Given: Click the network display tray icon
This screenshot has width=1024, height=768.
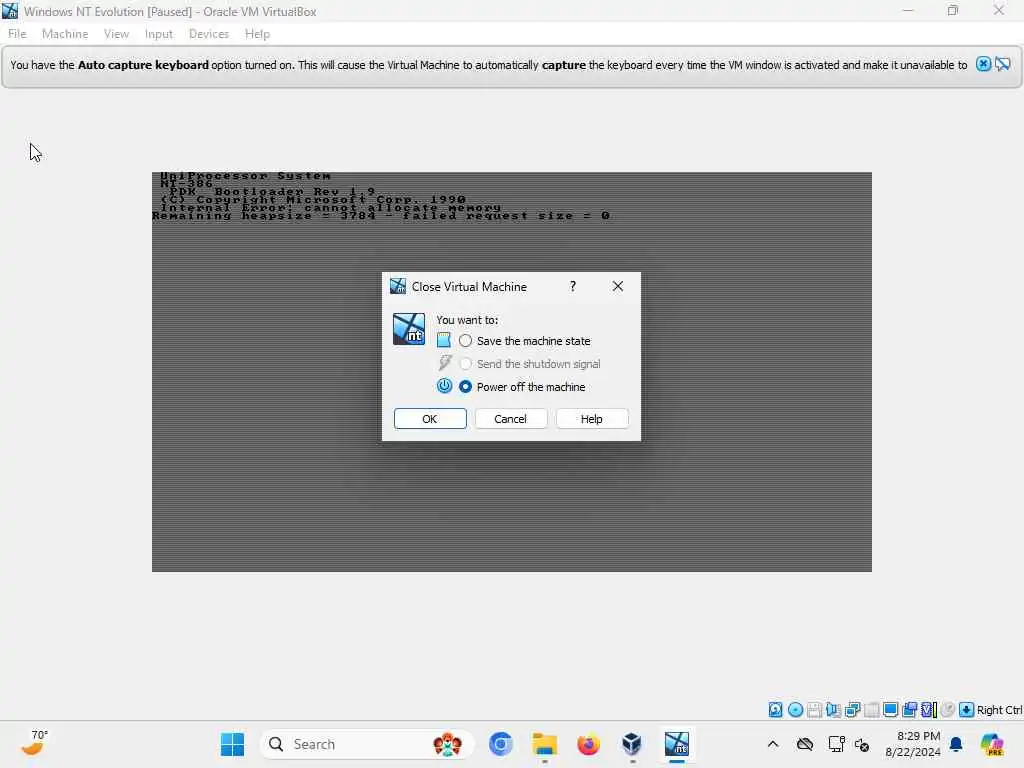Looking at the screenshot, I should pos(836,744).
